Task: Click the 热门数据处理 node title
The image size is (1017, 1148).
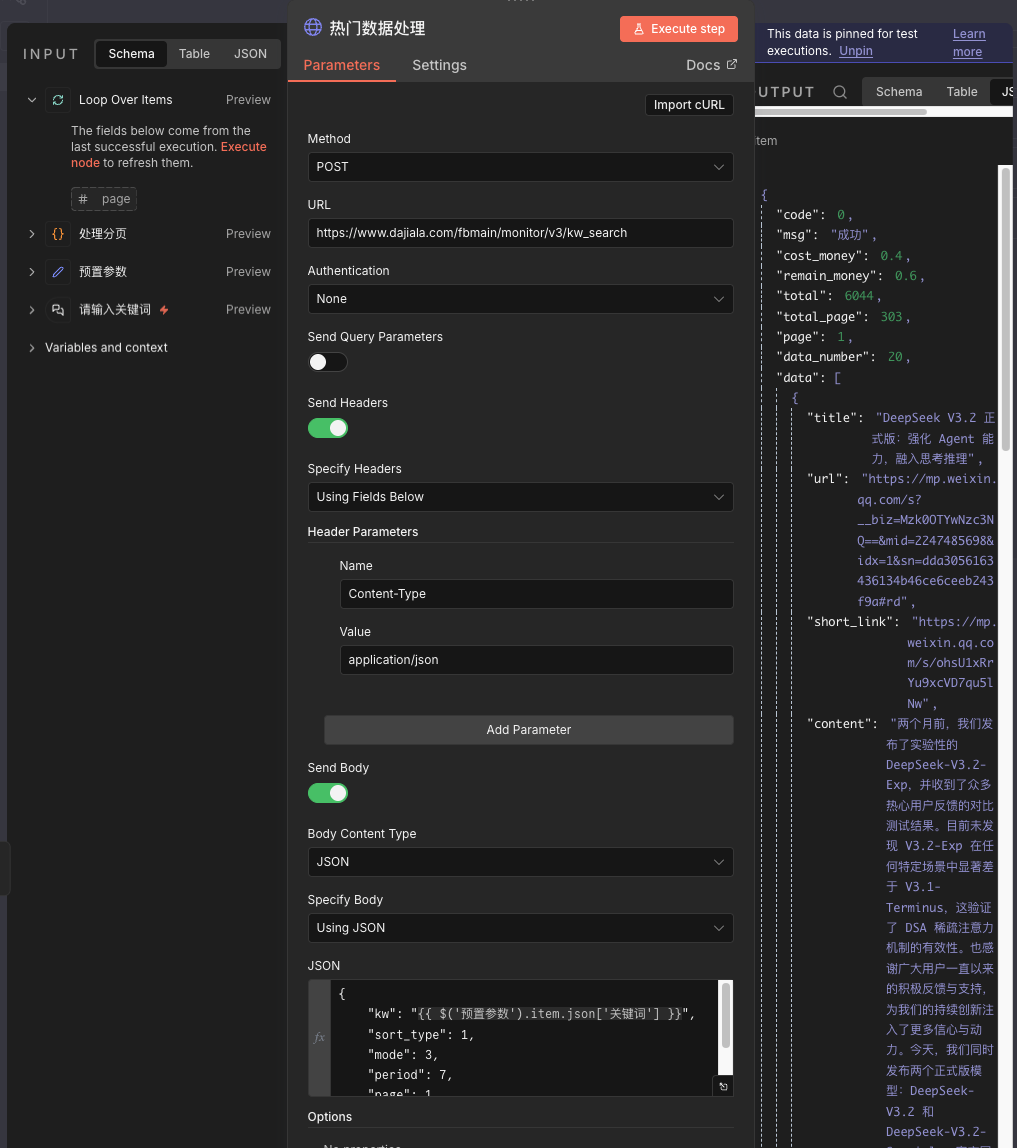Action: pos(377,28)
